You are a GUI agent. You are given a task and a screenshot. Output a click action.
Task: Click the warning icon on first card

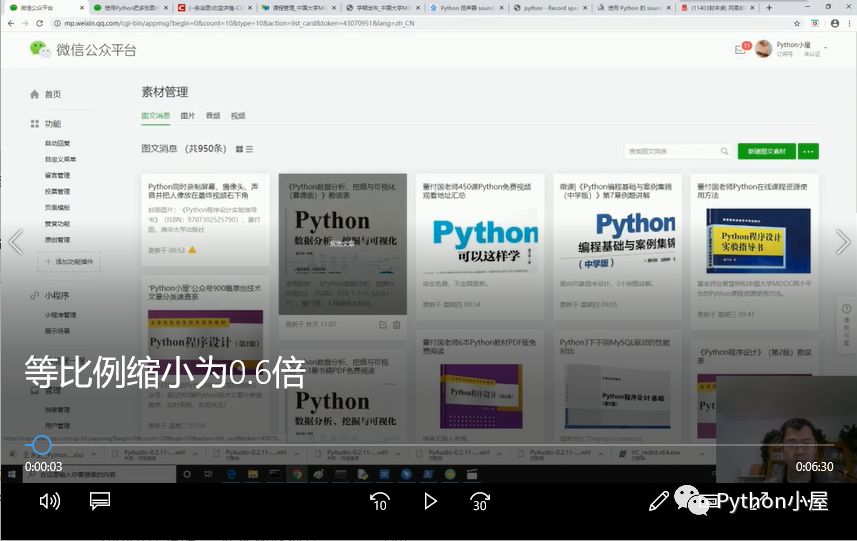[x=192, y=250]
